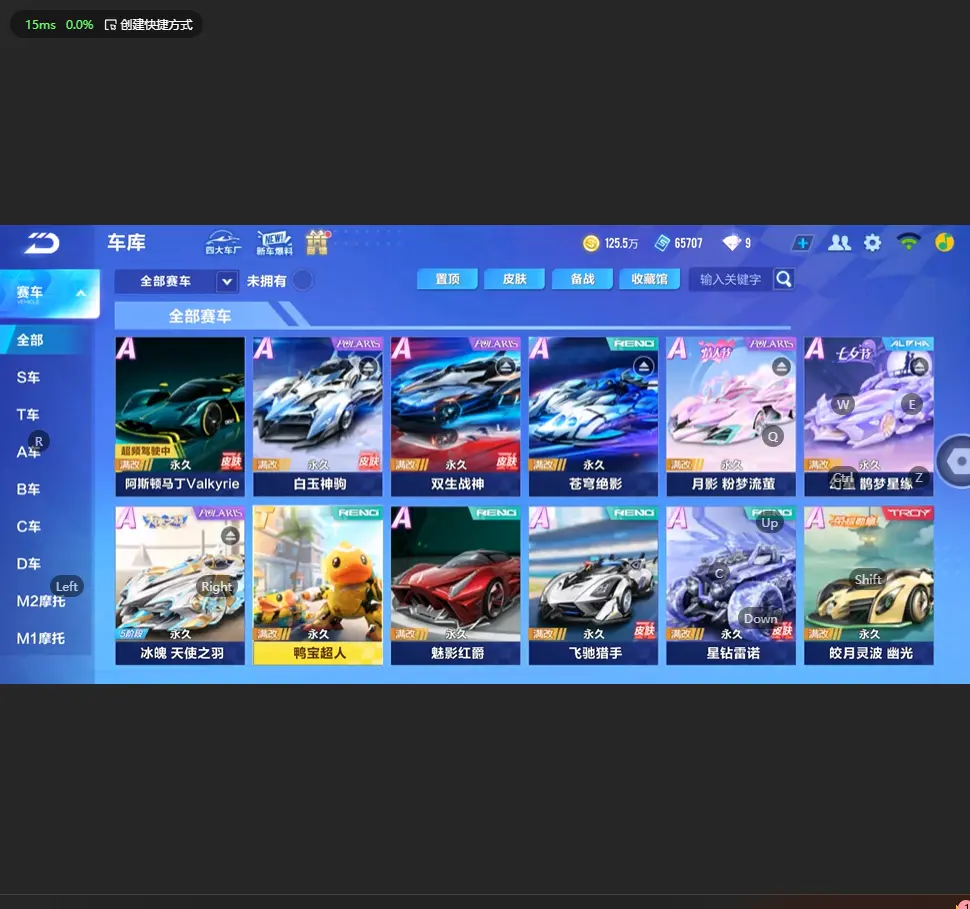Viewport: 970px width, 909px height.
Task: Open the friends icon in header
Action: pyautogui.click(x=839, y=243)
